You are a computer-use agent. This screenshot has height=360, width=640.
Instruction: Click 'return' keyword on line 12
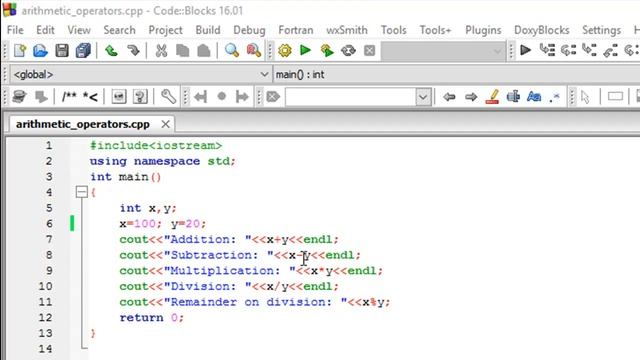click(x=141, y=318)
